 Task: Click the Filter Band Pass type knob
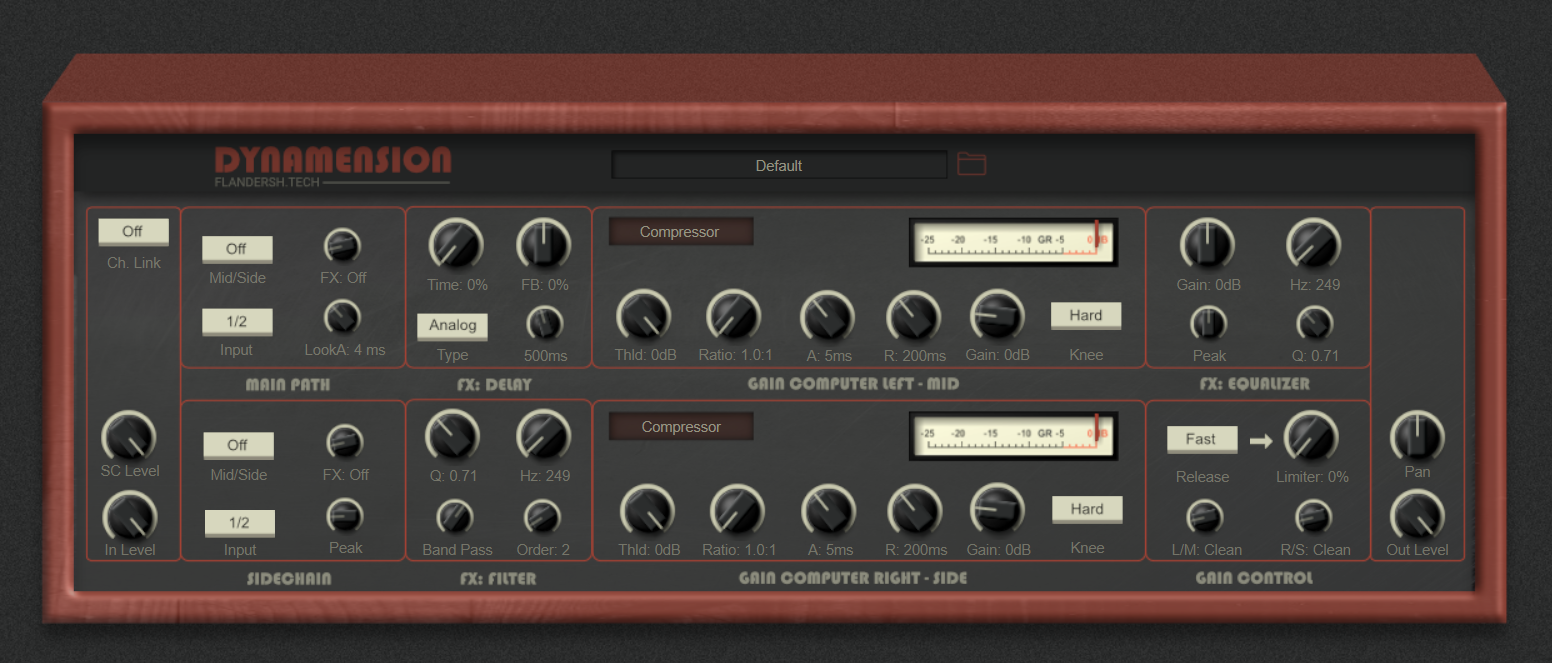[x=455, y=517]
